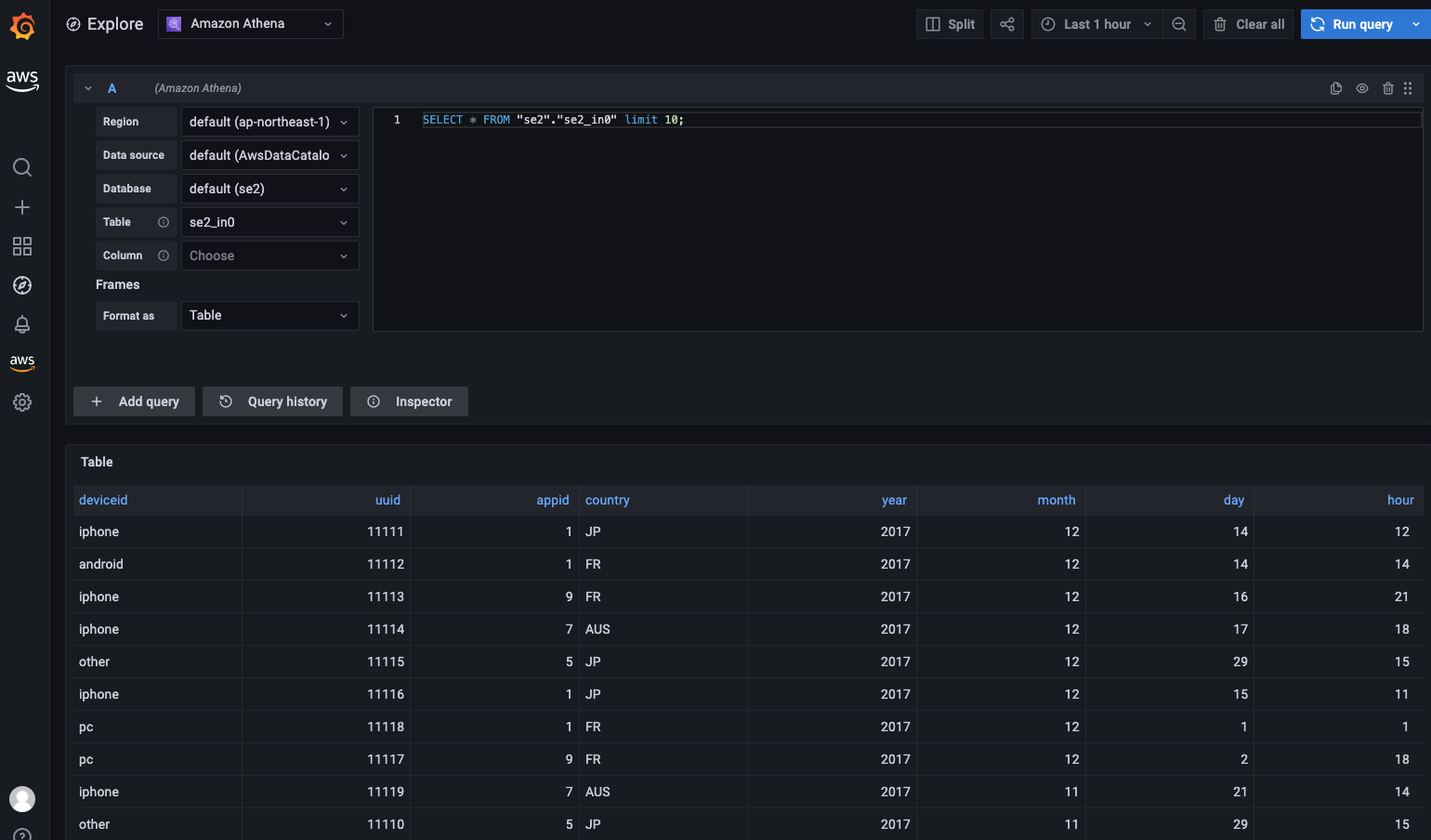The width and height of the screenshot is (1431, 840).
Task: Open the Database dropdown default (se2)
Action: [269, 189]
